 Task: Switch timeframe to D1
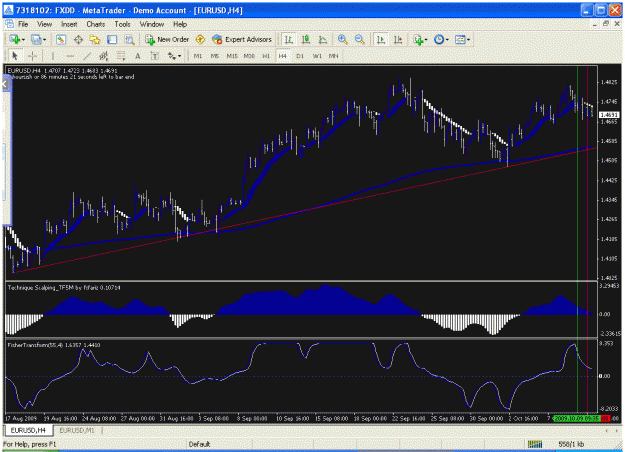300,56
